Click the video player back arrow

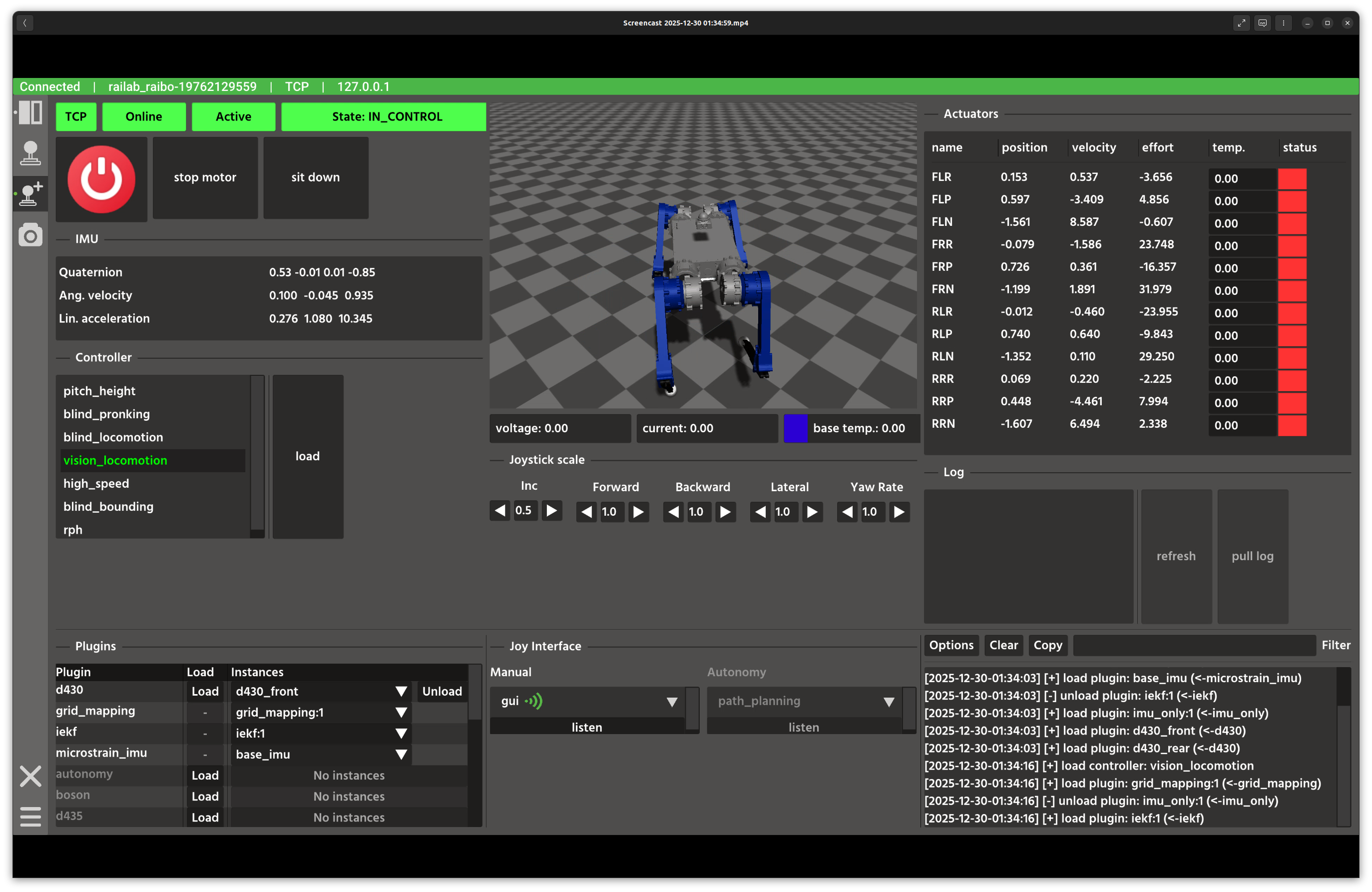[25, 23]
